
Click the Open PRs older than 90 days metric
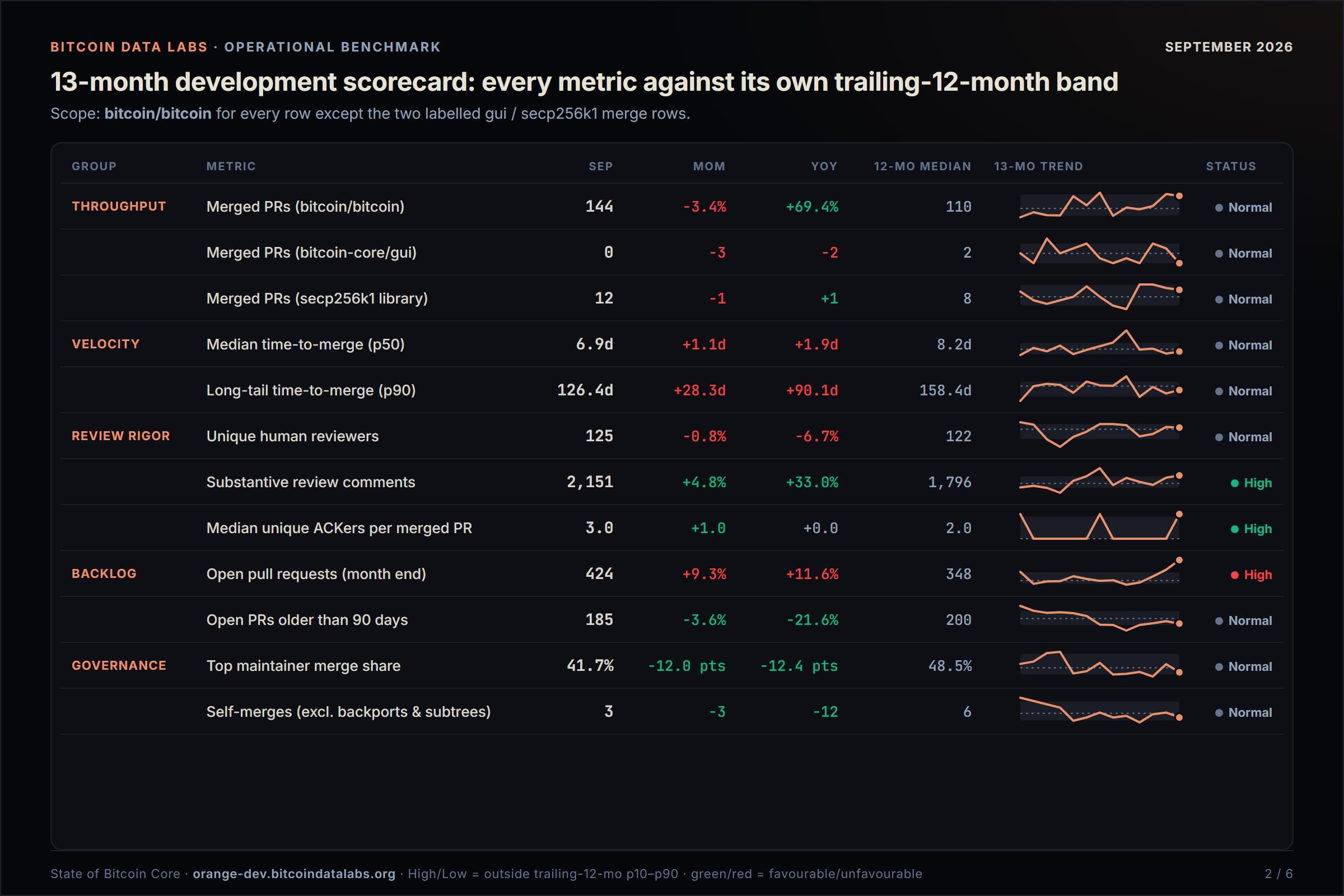[307, 620]
